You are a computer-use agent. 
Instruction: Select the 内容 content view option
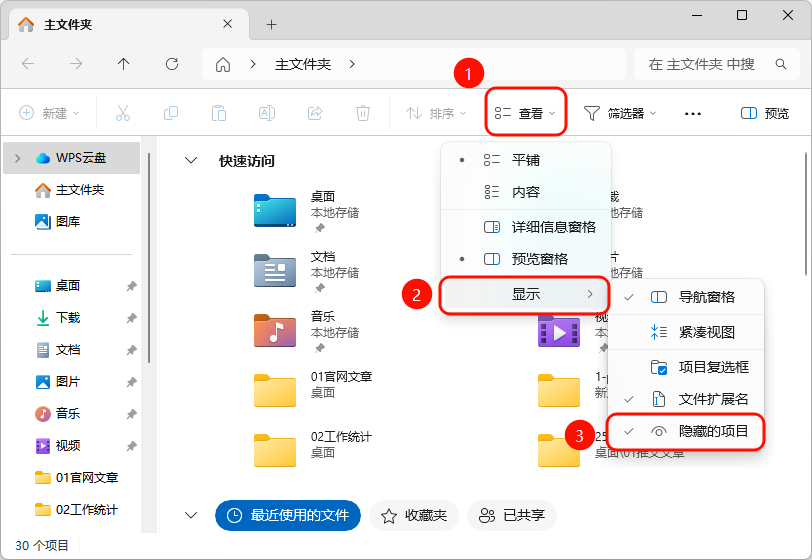526,192
